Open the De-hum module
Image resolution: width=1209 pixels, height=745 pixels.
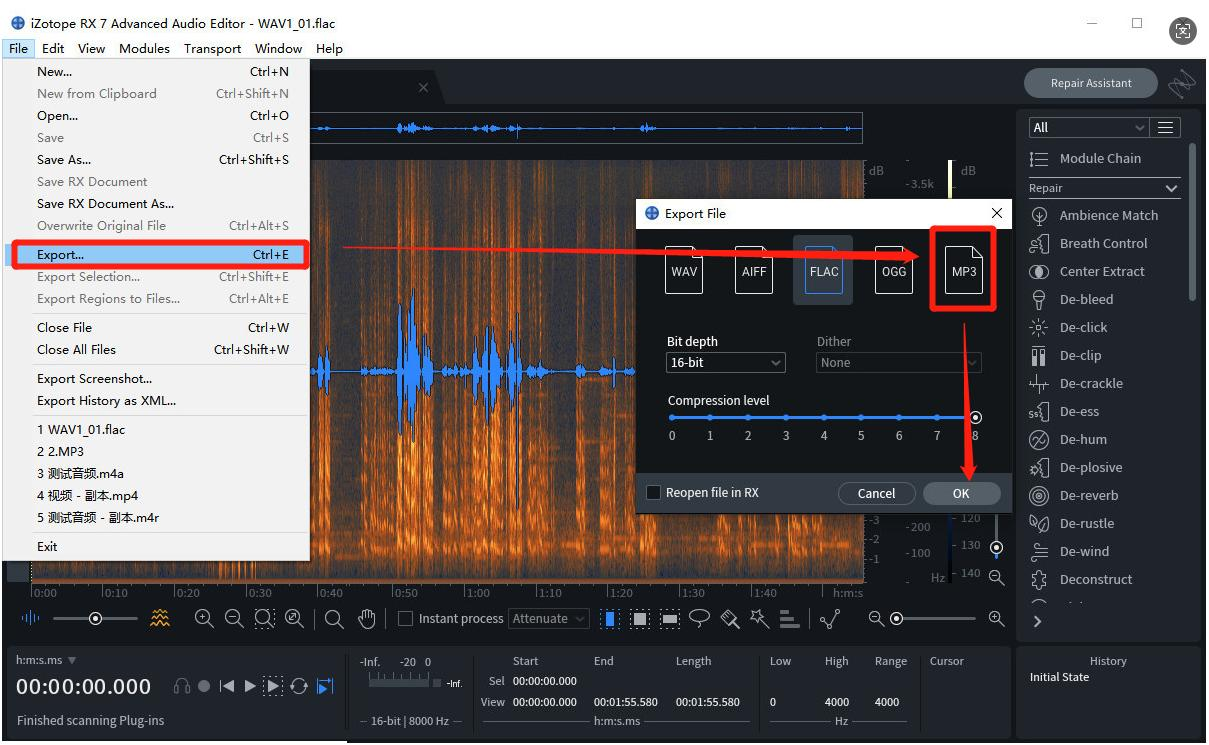[x=1083, y=439]
